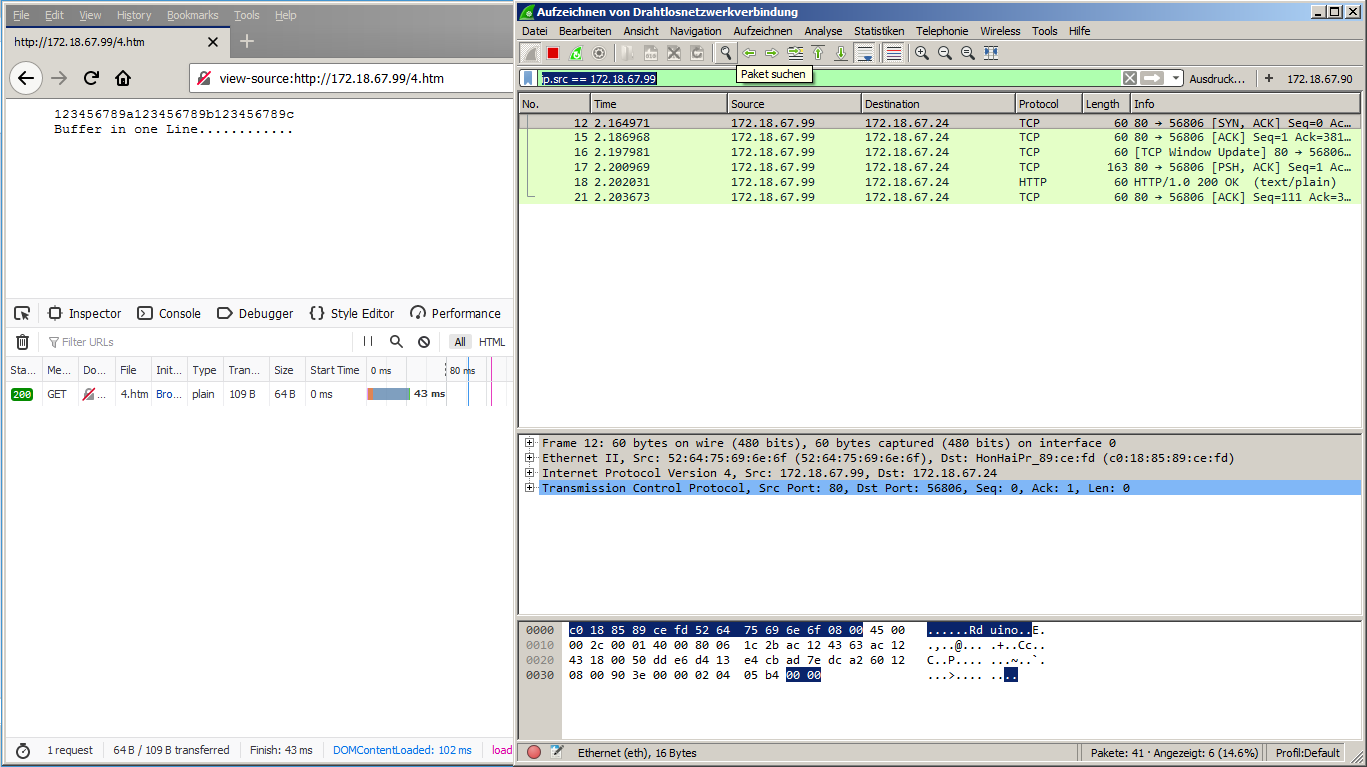Pause network request recording in devtools
Viewport: 1367px width, 767px height.
368,342
